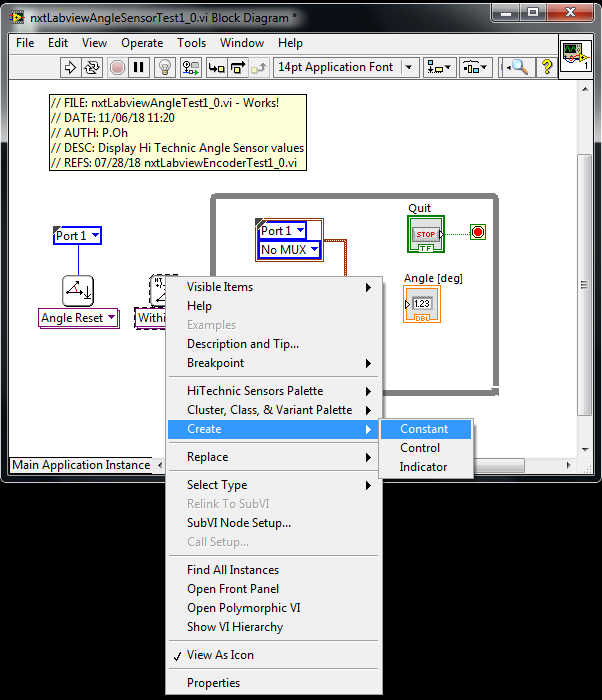
Task: Open the Window menu
Action: point(242,43)
